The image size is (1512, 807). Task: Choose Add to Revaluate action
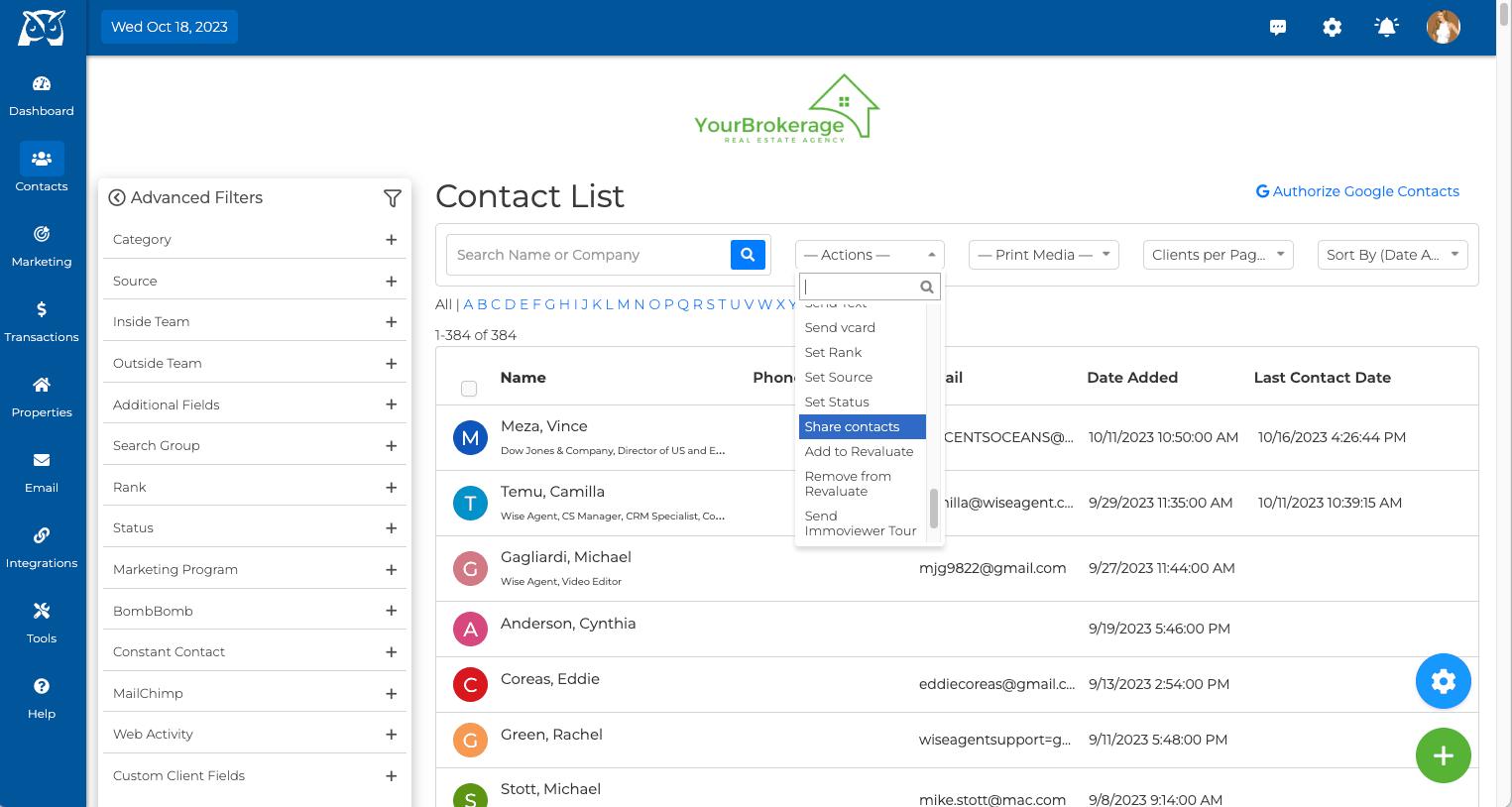tap(863, 452)
